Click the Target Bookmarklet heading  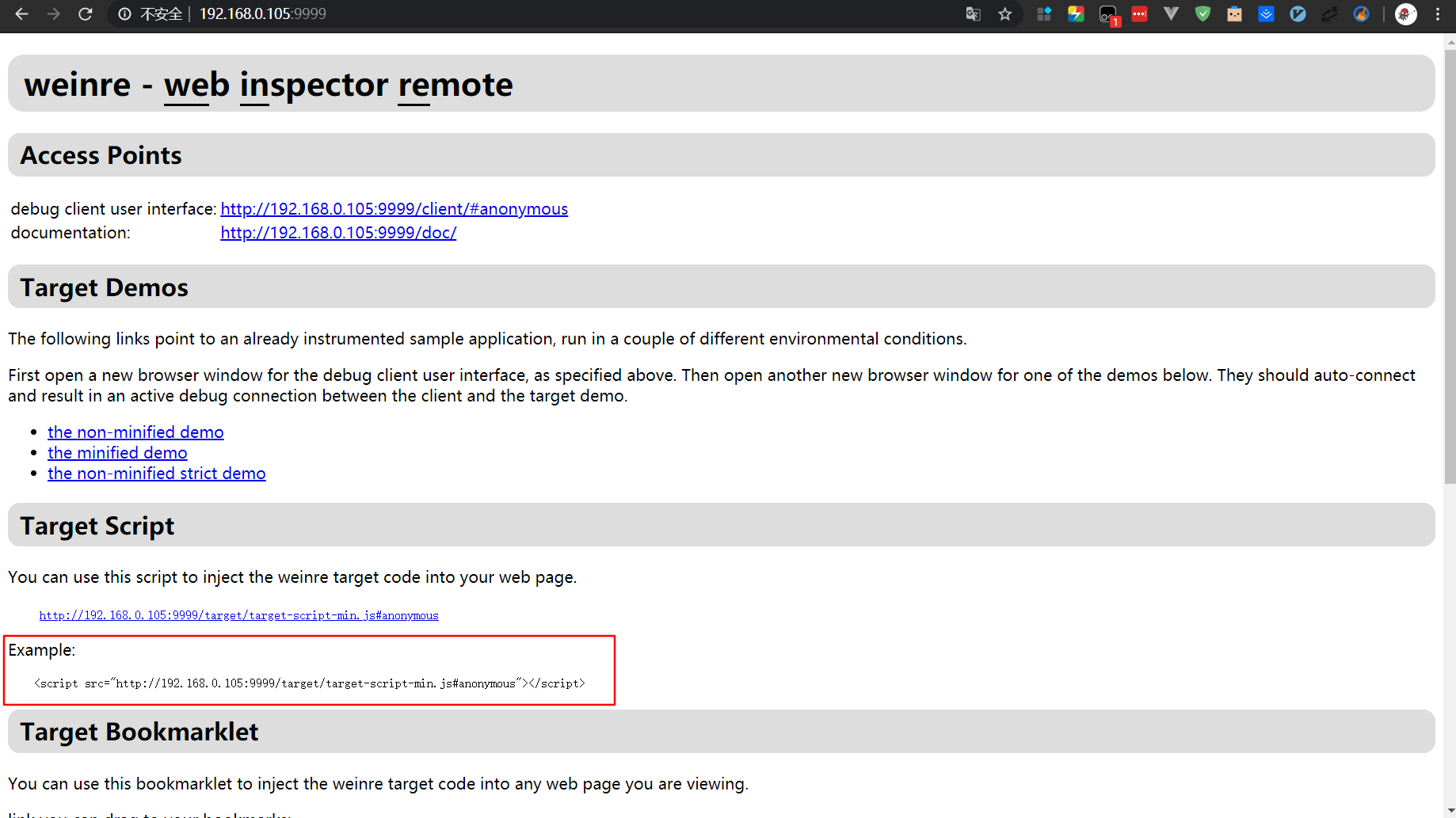click(139, 732)
